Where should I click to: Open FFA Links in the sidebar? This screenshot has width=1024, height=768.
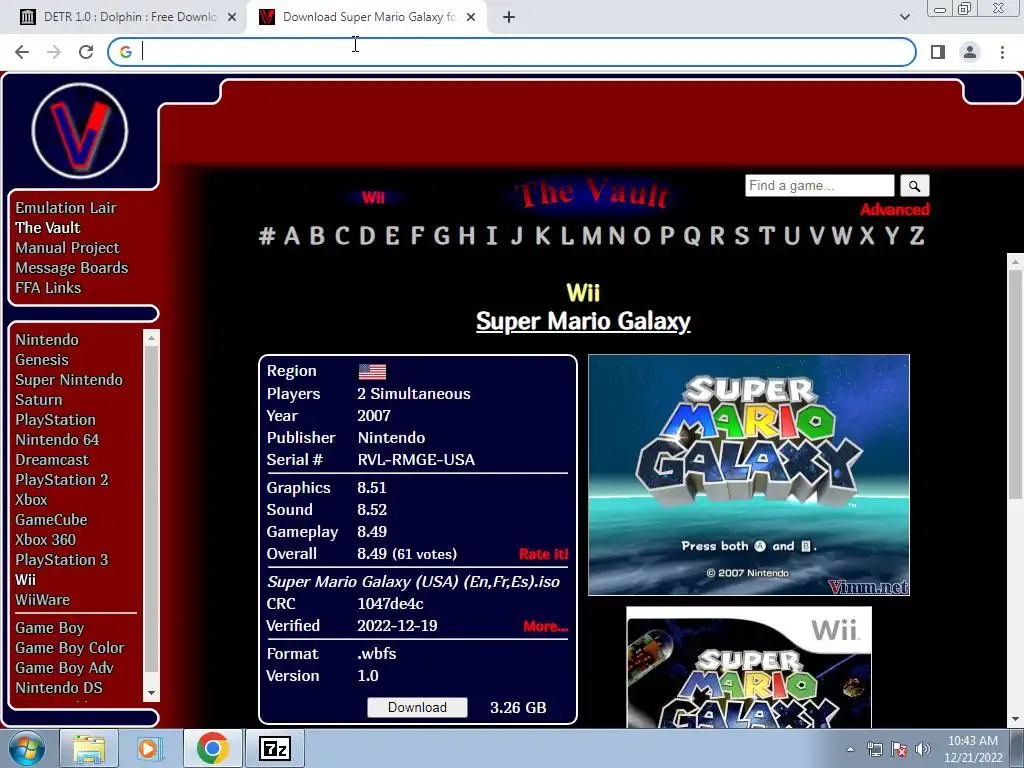point(48,288)
